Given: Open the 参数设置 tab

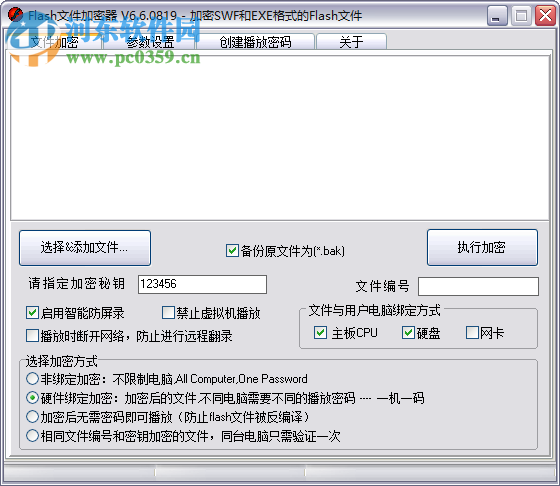Looking at the screenshot, I should coord(150,42).
